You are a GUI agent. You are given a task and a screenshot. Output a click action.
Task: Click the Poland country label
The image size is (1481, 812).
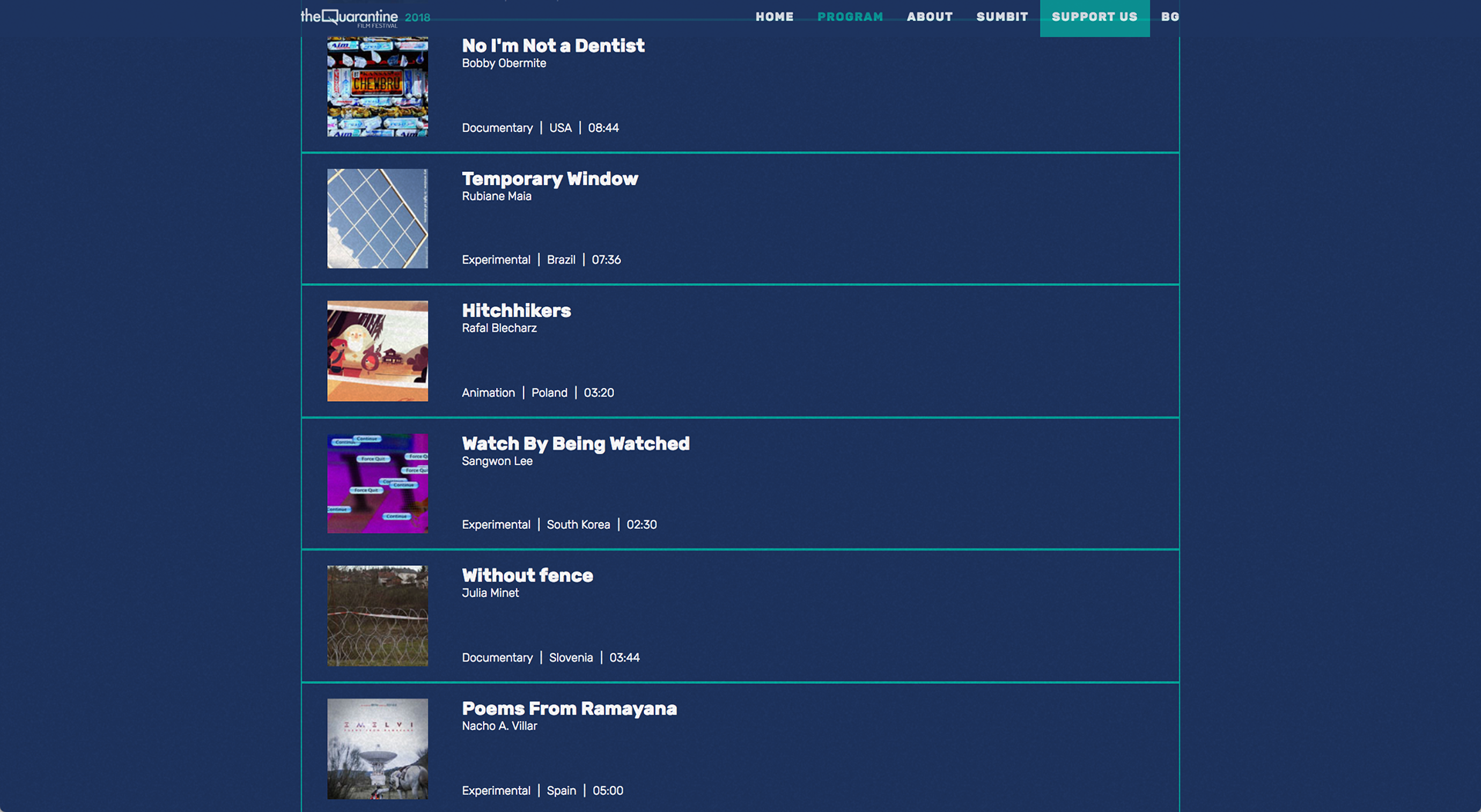(549, 393)
